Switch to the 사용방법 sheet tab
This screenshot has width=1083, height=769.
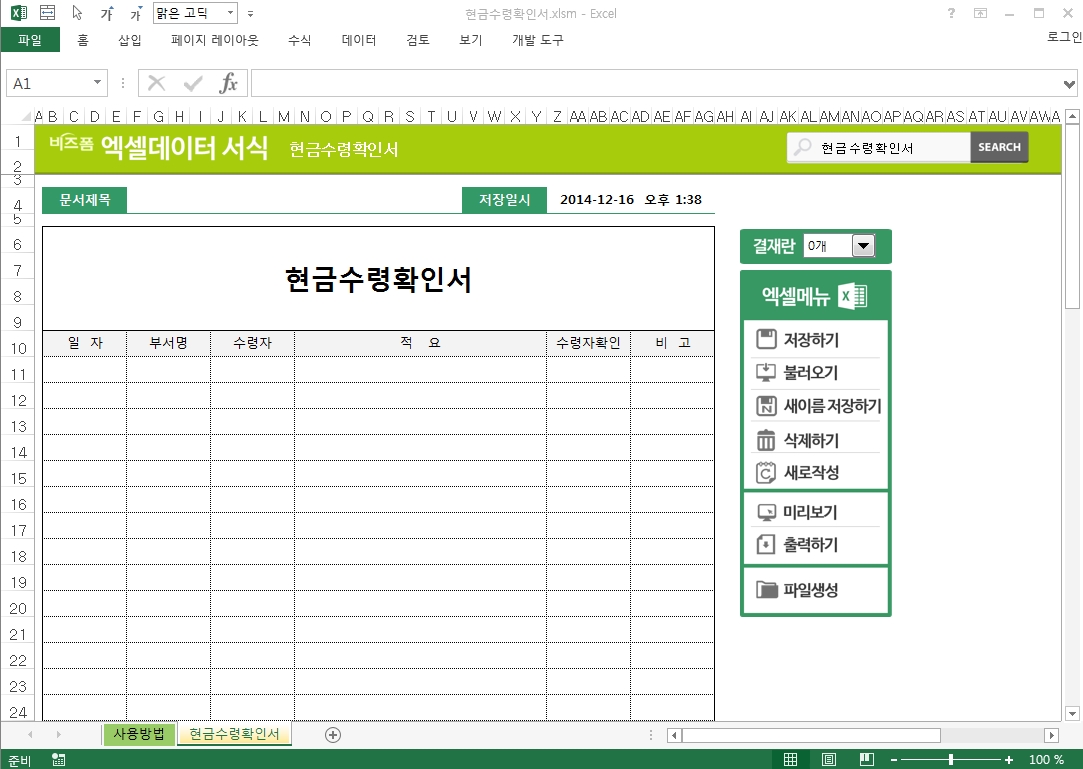click(139, 734)
